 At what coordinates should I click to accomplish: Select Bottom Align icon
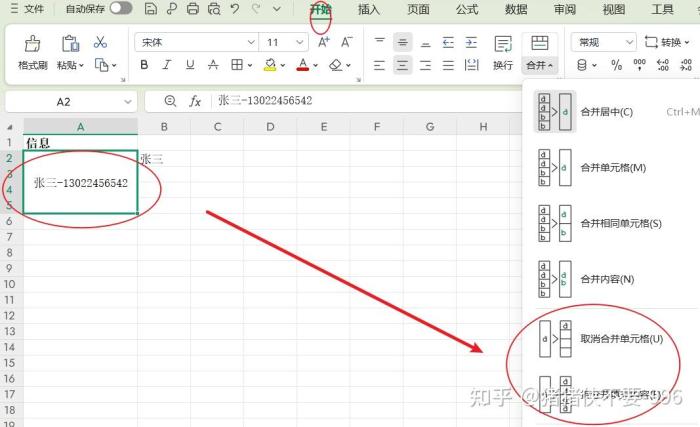(x=426, y=43)
